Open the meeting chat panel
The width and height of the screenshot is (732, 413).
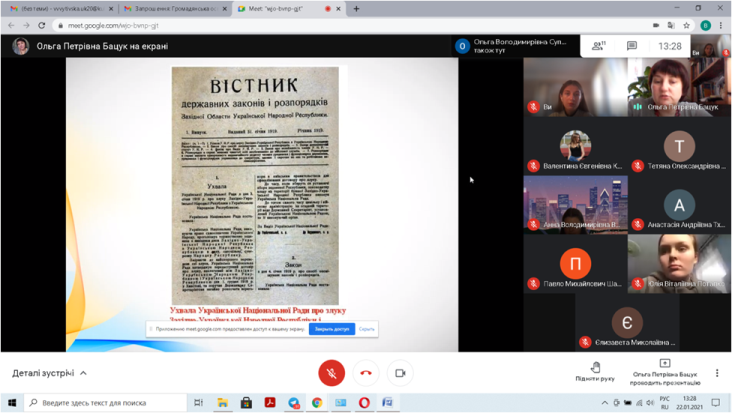click(x=632, y=46)
